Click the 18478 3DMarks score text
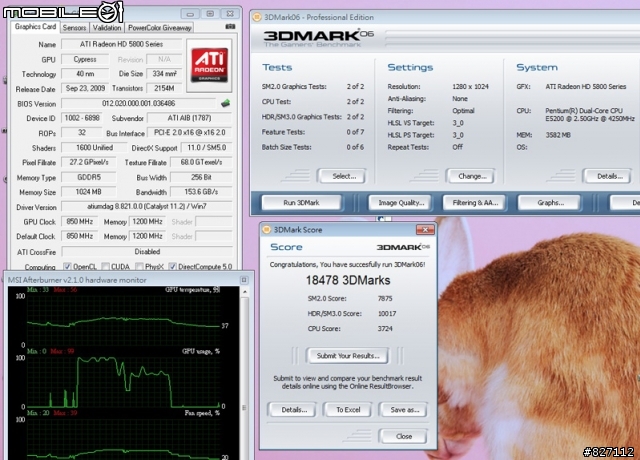 348,280
